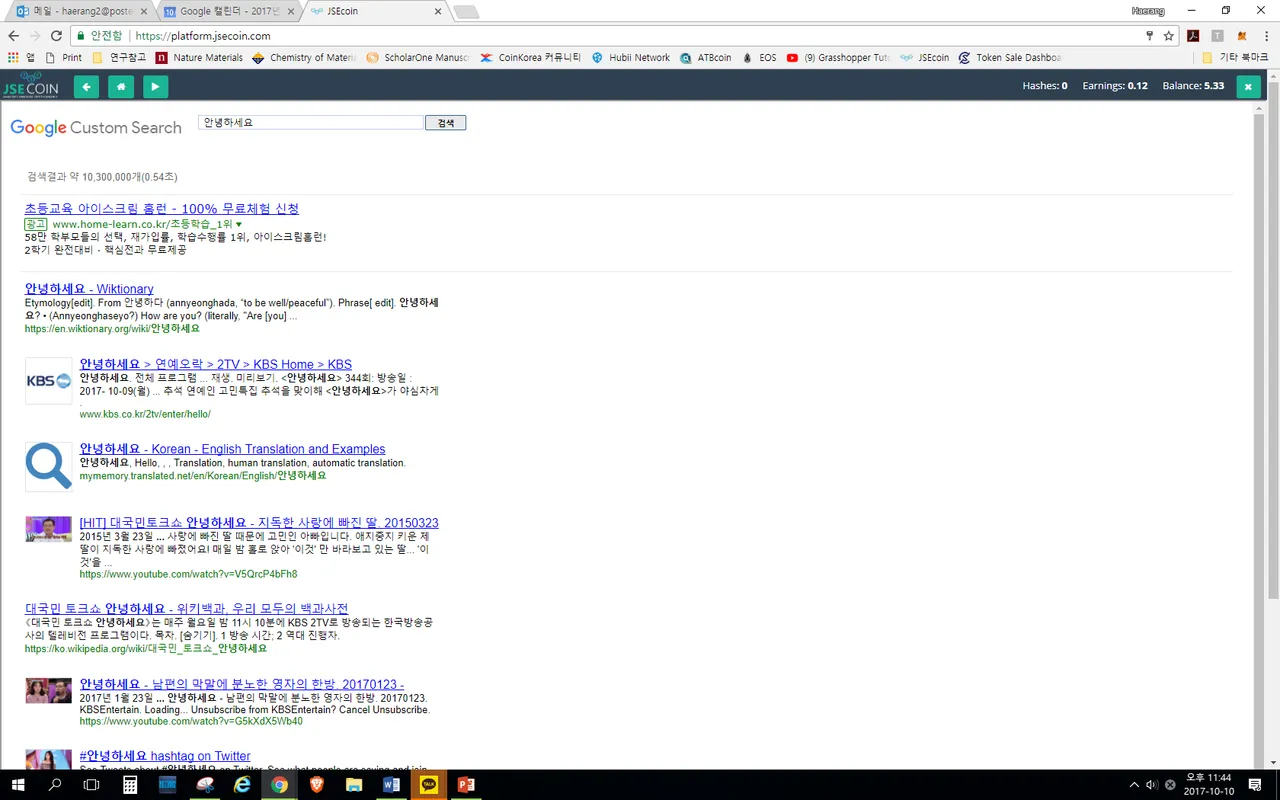Image resolution: width=1280 pixels, height=800 pixels.
Task: Show hidden system tray icons
Action: click(x=1134, y=785)
